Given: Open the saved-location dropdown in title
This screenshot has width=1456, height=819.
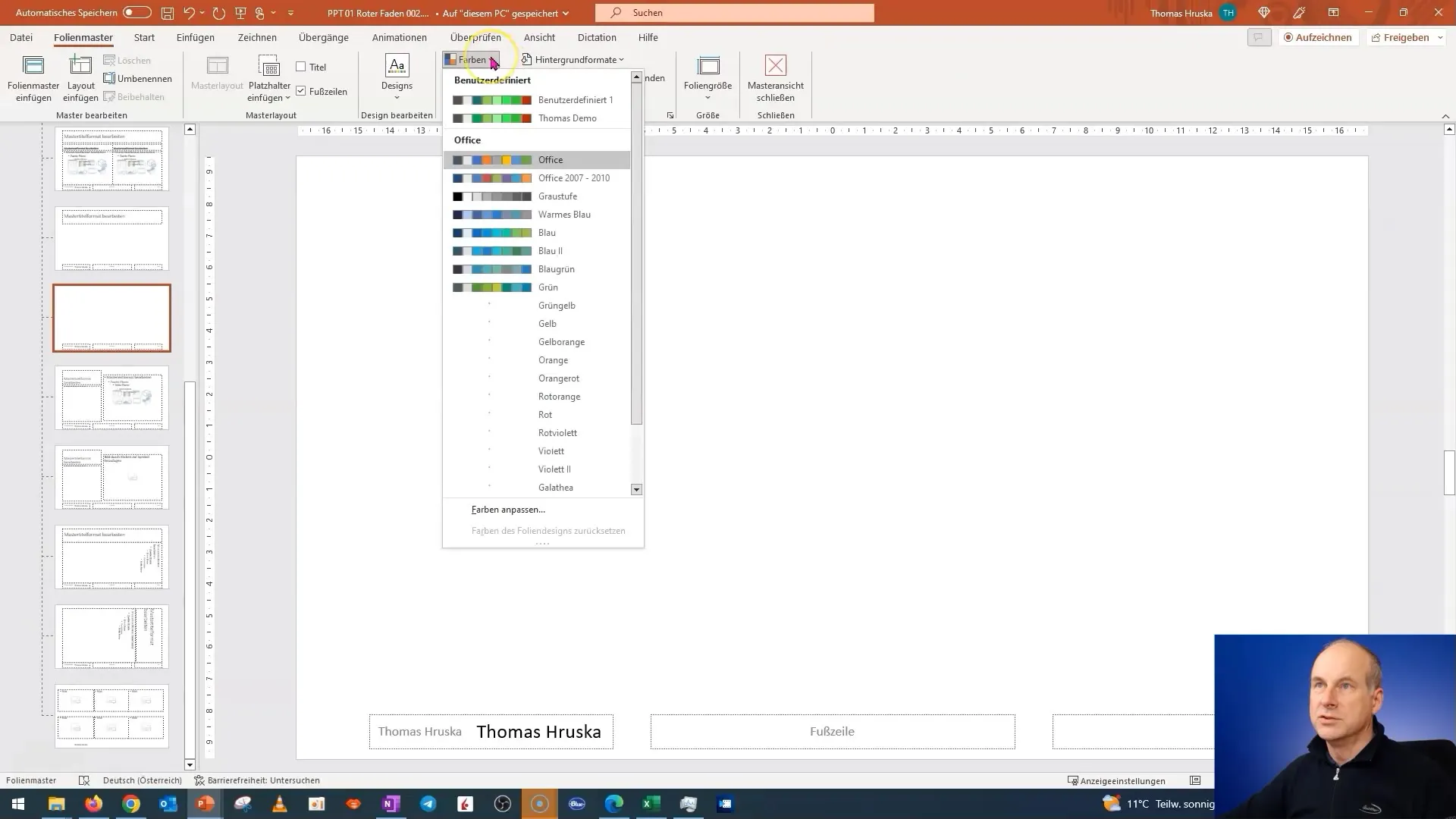Looking at the screenshot, I should pyautogui.click(x=566, y=13).
